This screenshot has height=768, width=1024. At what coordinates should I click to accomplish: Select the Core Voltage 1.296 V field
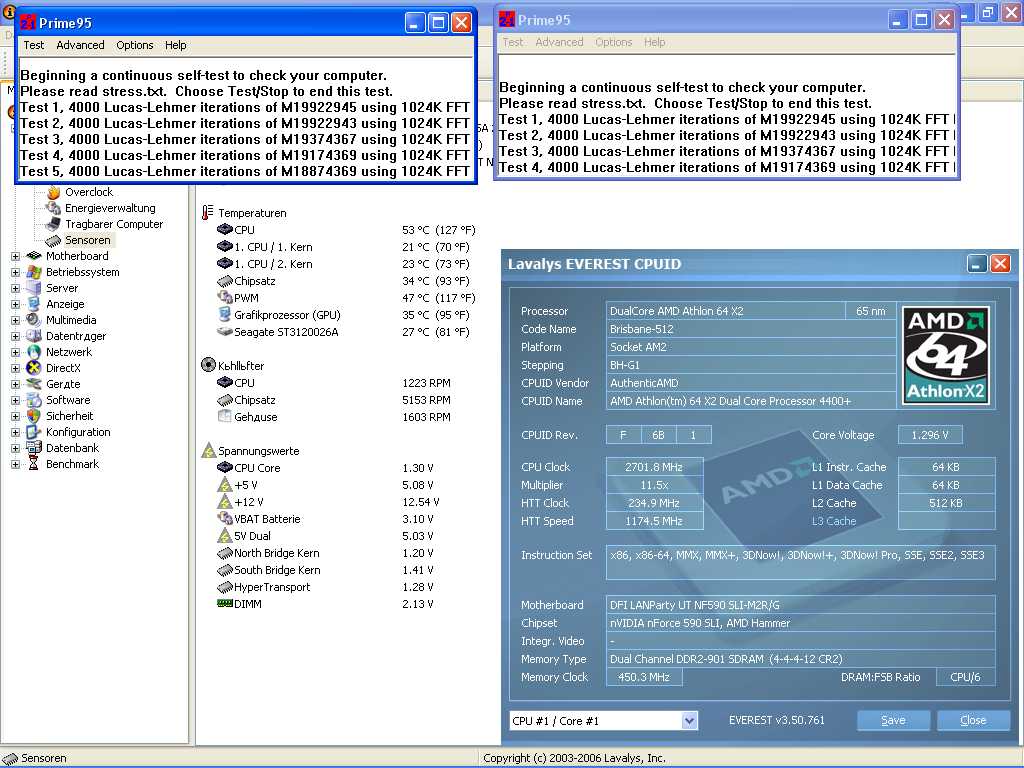[x=930, y=435]
